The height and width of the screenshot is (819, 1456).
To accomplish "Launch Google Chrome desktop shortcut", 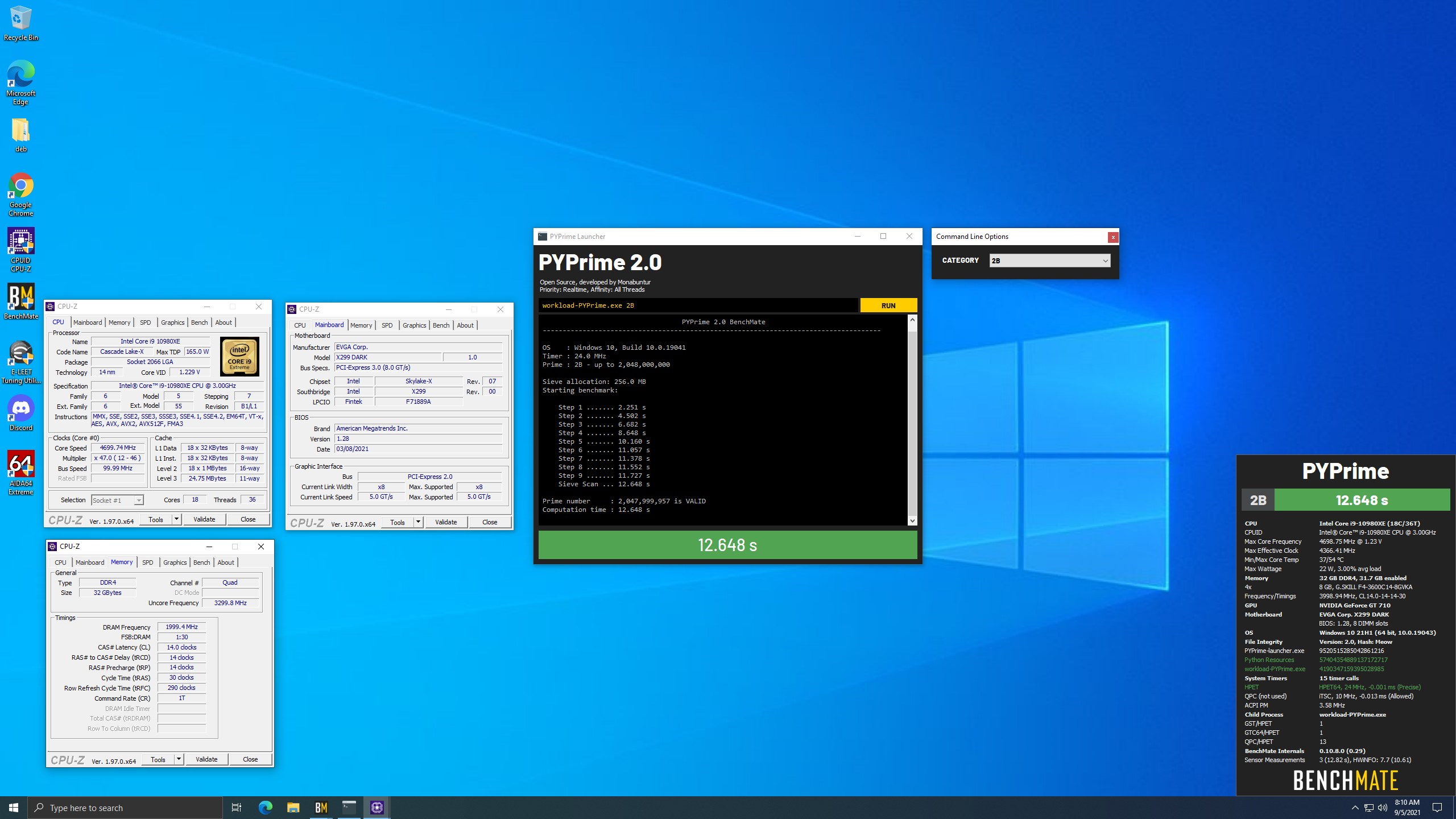I will pyautogui.click(x=21, y=194).
